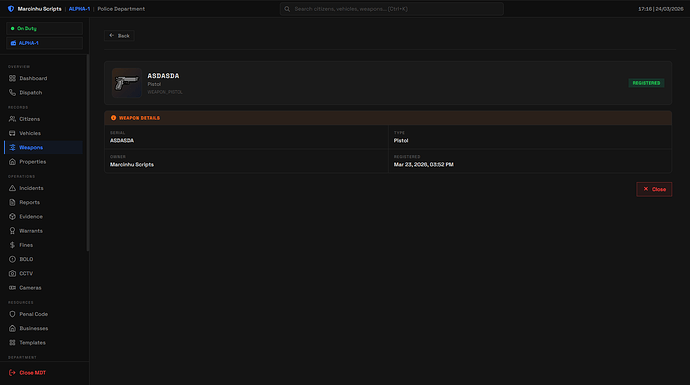The width and height of the screenshot is (690, 385).
Task: Open the Businesses list
Action: pos(43,328)
